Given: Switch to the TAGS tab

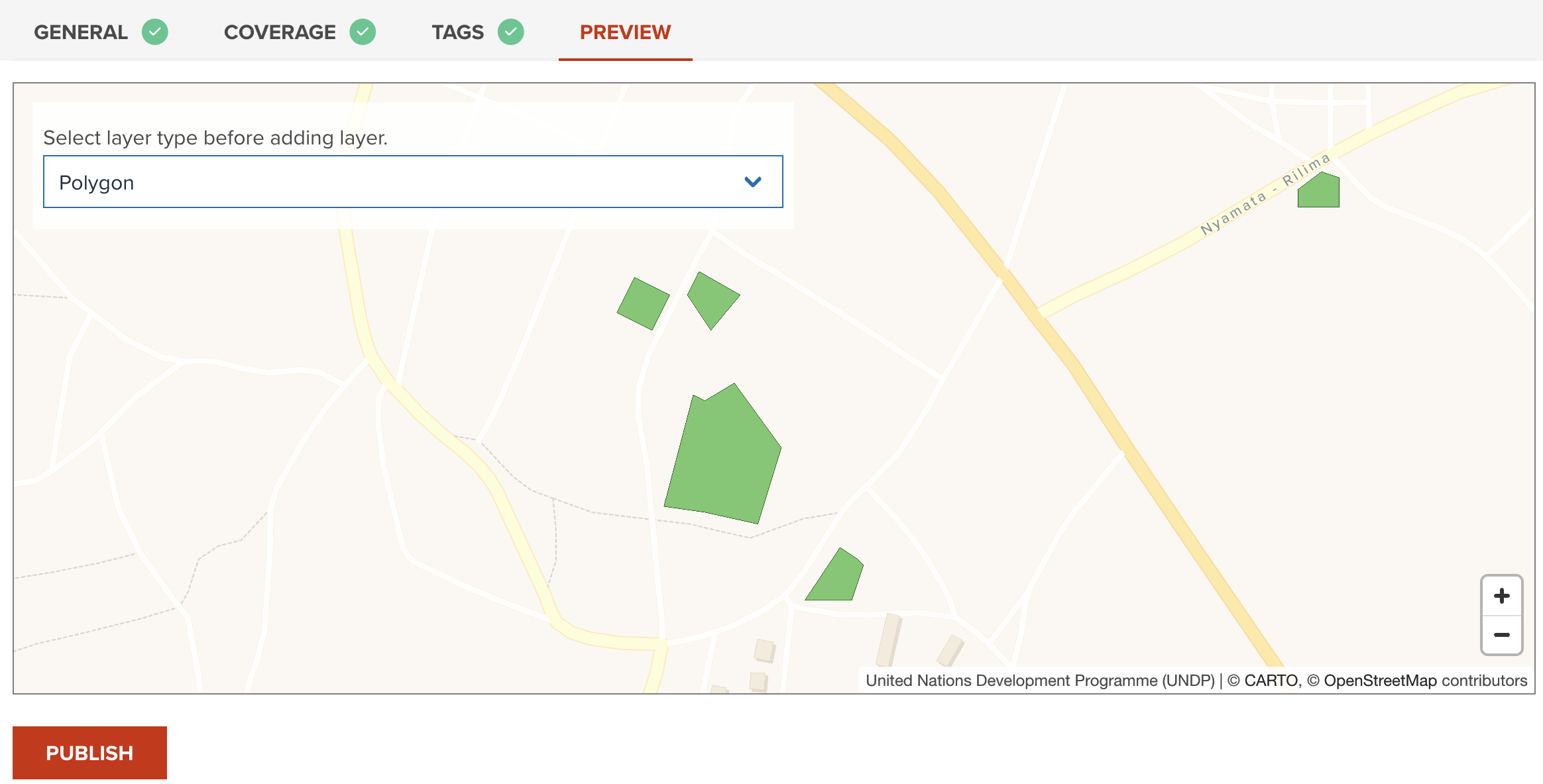Looking at the screenshot, I should coord(457,31).
